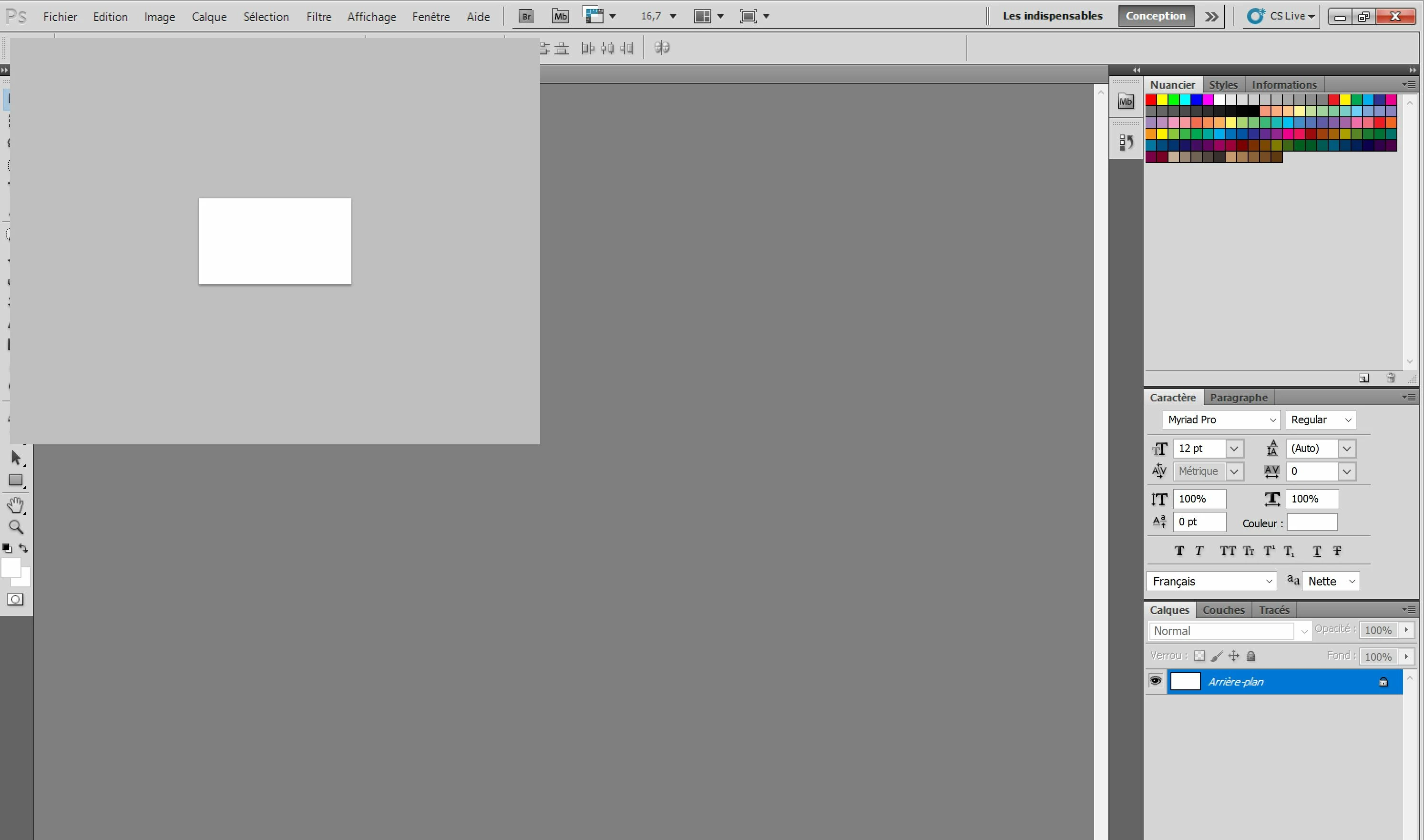Click the Couleur text color swatch

pyautogui.click(x=1312, y=522)
